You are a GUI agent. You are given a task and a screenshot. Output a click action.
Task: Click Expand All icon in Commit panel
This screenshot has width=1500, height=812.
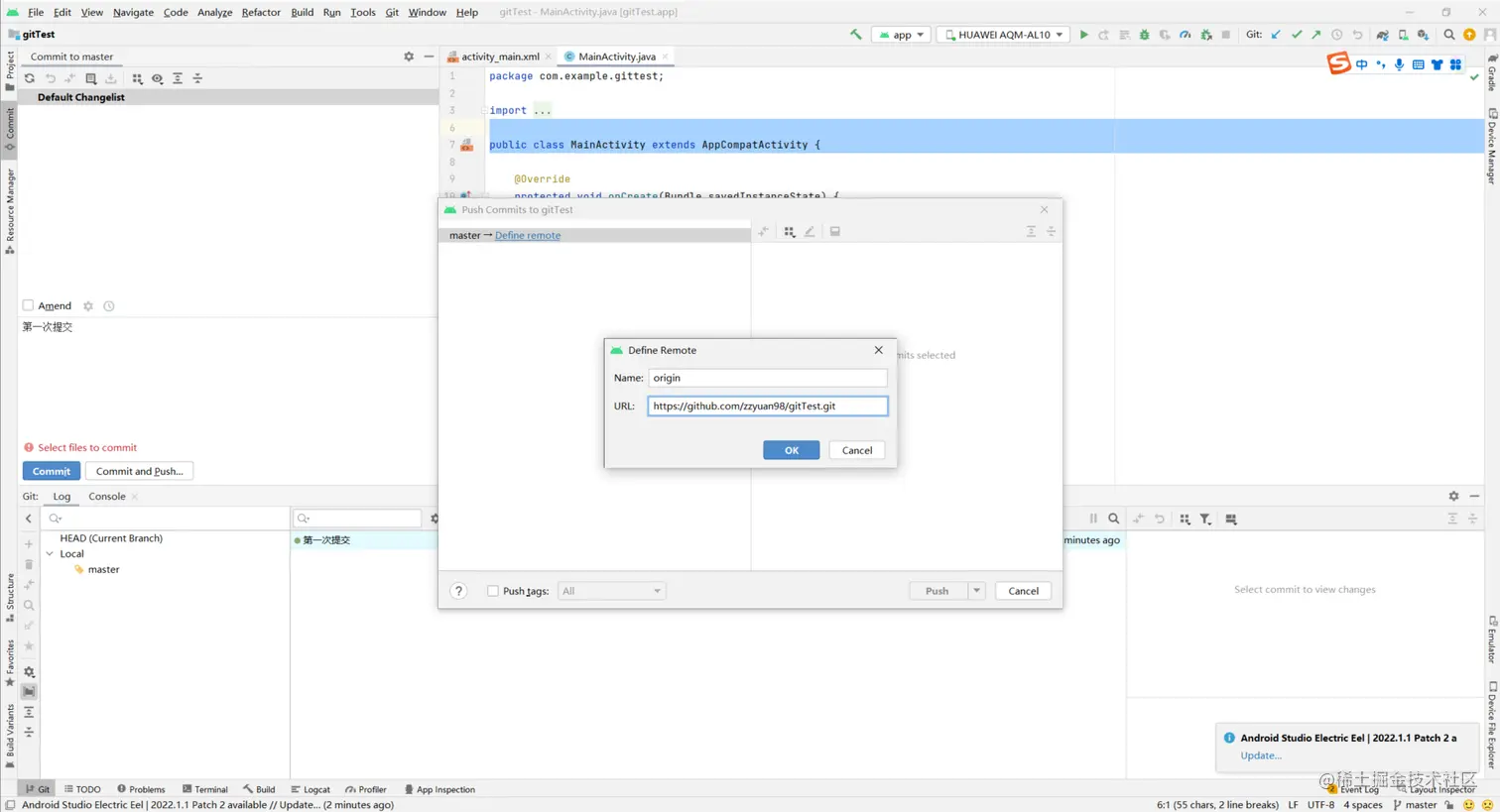[x=178, y=78]
